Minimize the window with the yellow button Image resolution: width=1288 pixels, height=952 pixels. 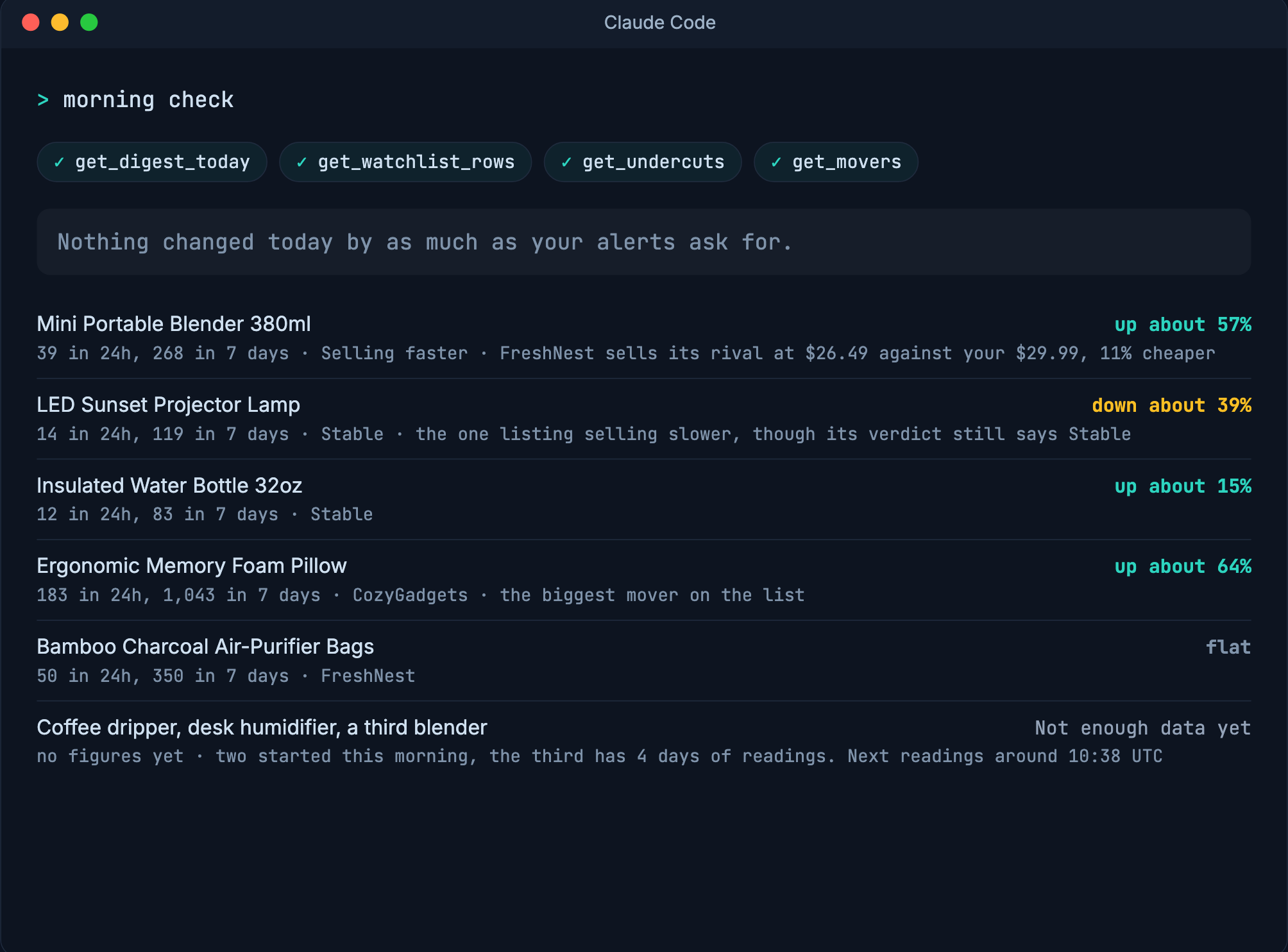tap(60, 22)
